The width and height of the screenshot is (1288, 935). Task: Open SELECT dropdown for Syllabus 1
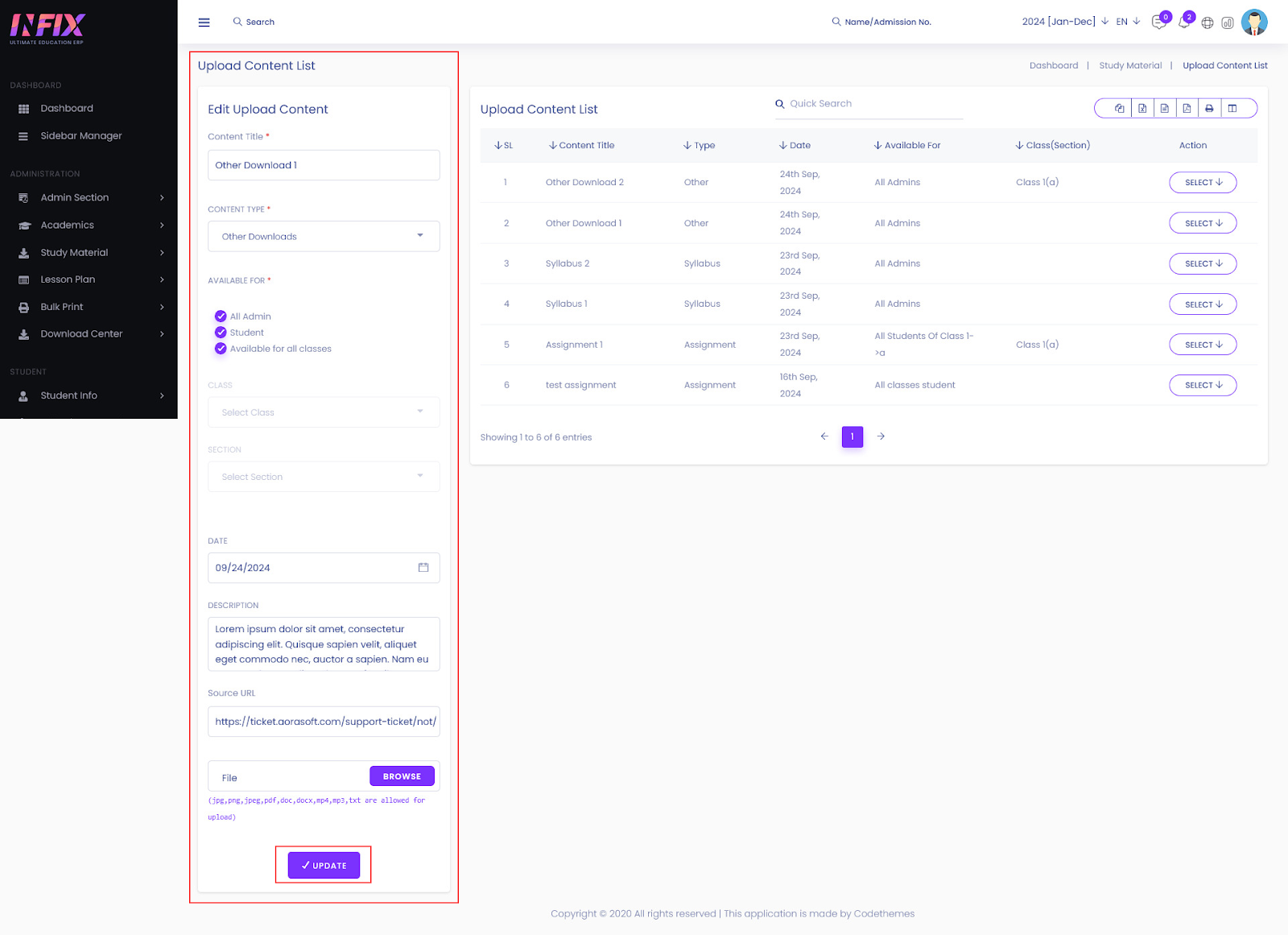(x=1203, y=304)
